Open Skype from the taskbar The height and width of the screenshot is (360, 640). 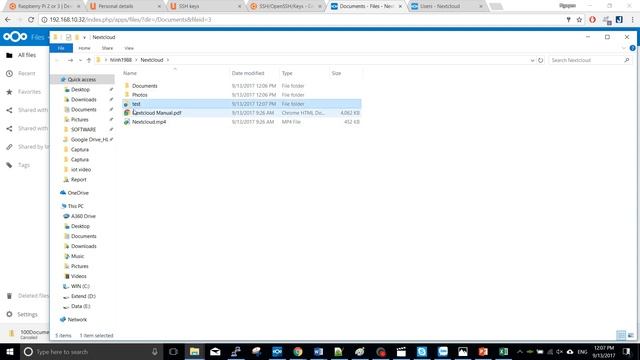point(422,351)
